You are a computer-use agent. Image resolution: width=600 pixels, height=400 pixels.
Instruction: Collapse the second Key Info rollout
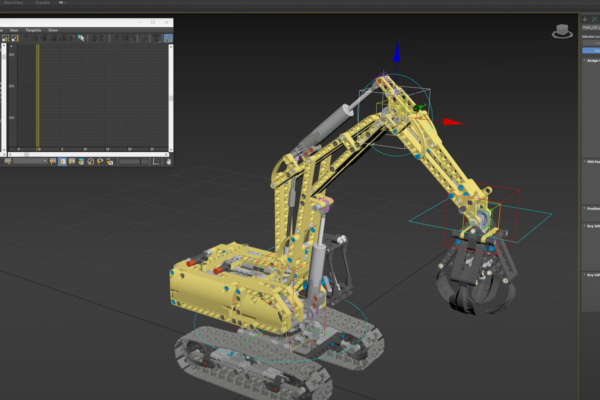pyautogui.click(x=592, y=275)
